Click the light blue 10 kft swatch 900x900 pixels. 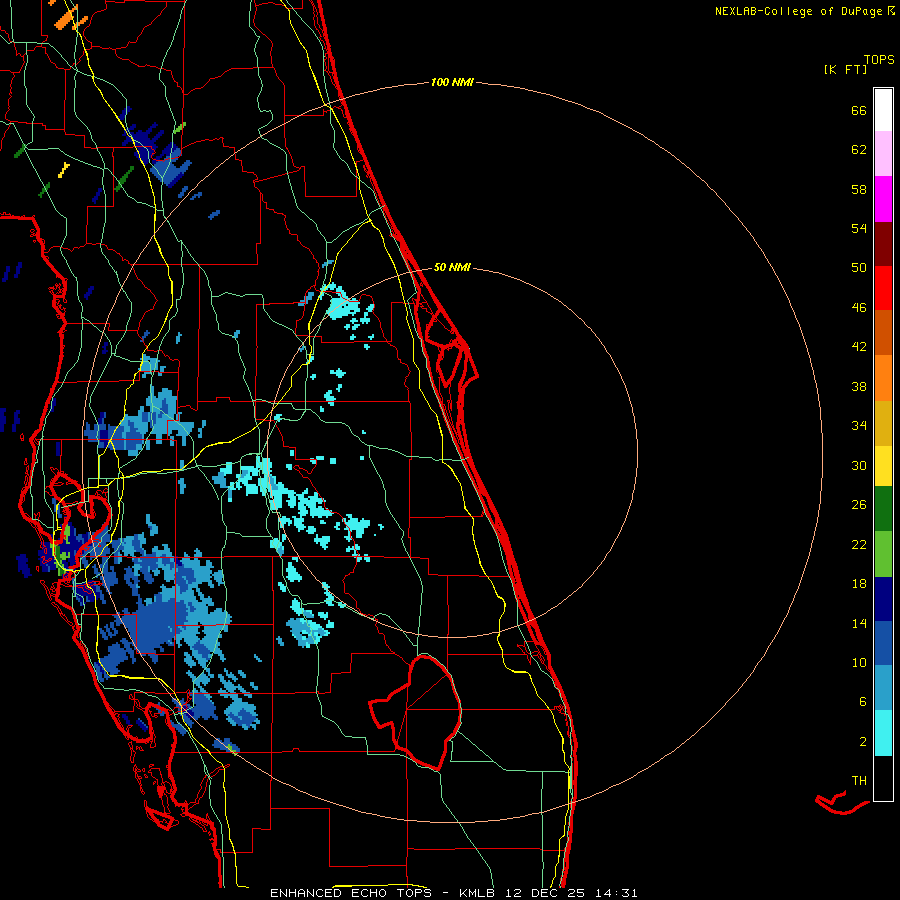(x=883, y=687)
